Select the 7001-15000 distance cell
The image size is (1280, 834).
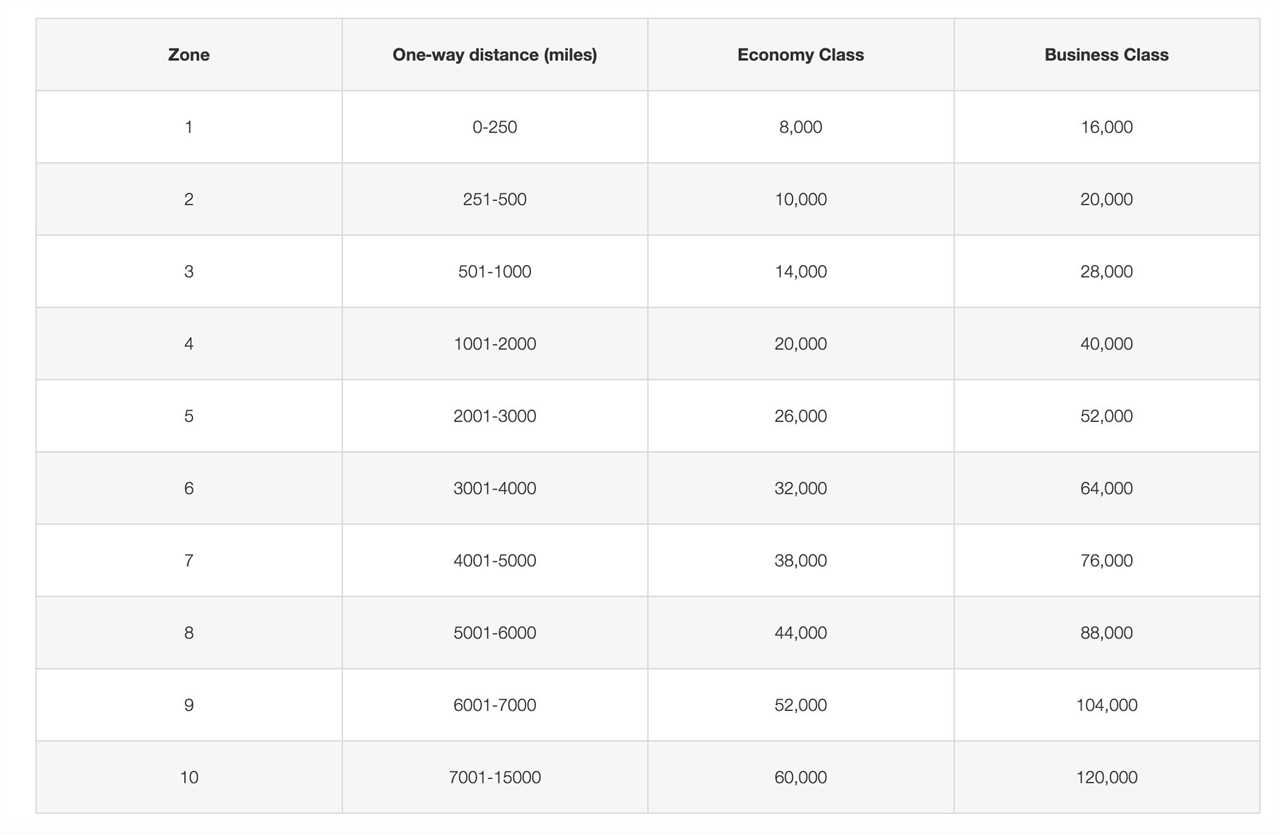[495, 777]
